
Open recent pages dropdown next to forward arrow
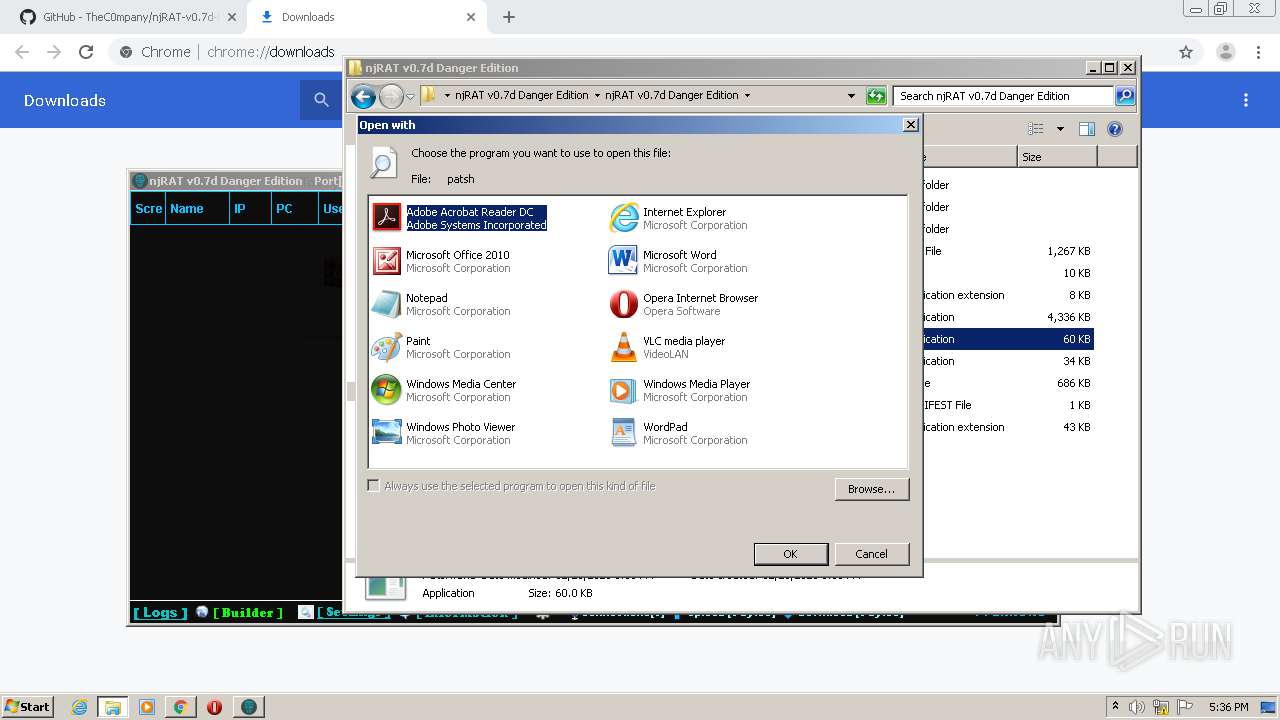coord(410,97)
